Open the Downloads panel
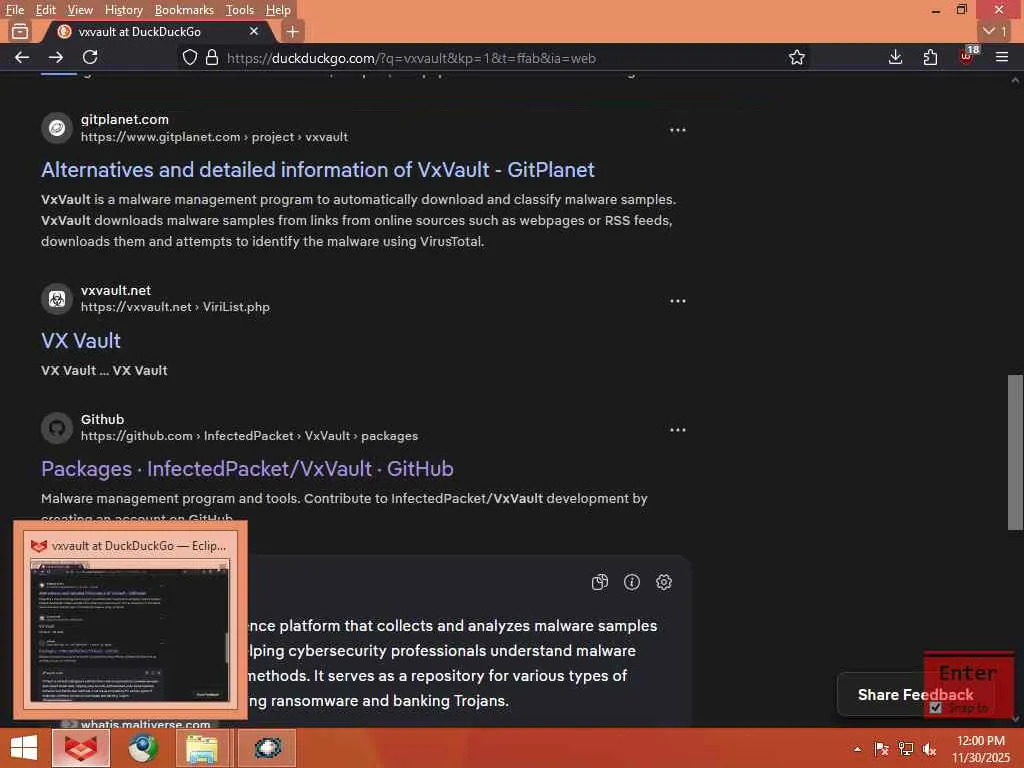Viewport: 1024px width, 768px height. pyautogui.click(x=895, y=57)
